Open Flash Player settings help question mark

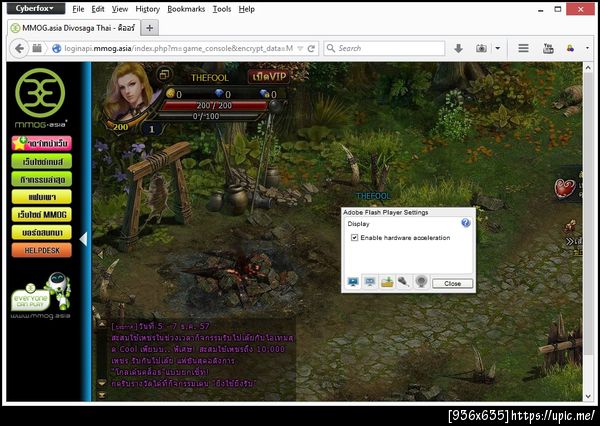(466, 223)
